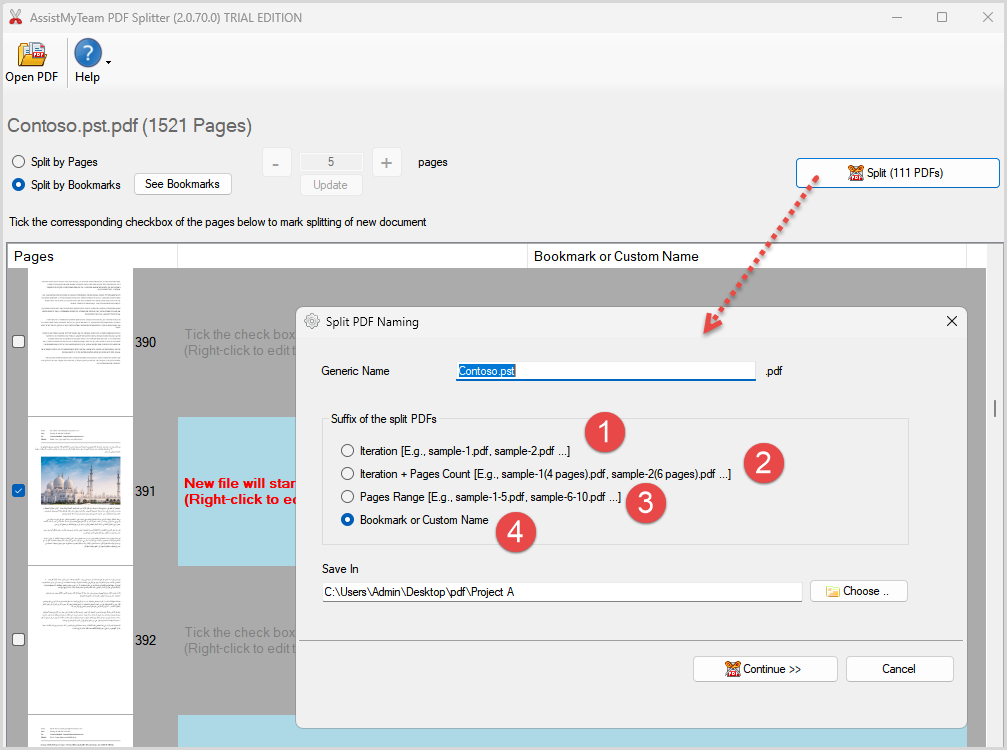Click the Help question mark icon
This screenshot has width=1007, height=750.
[x=87, y=54]
